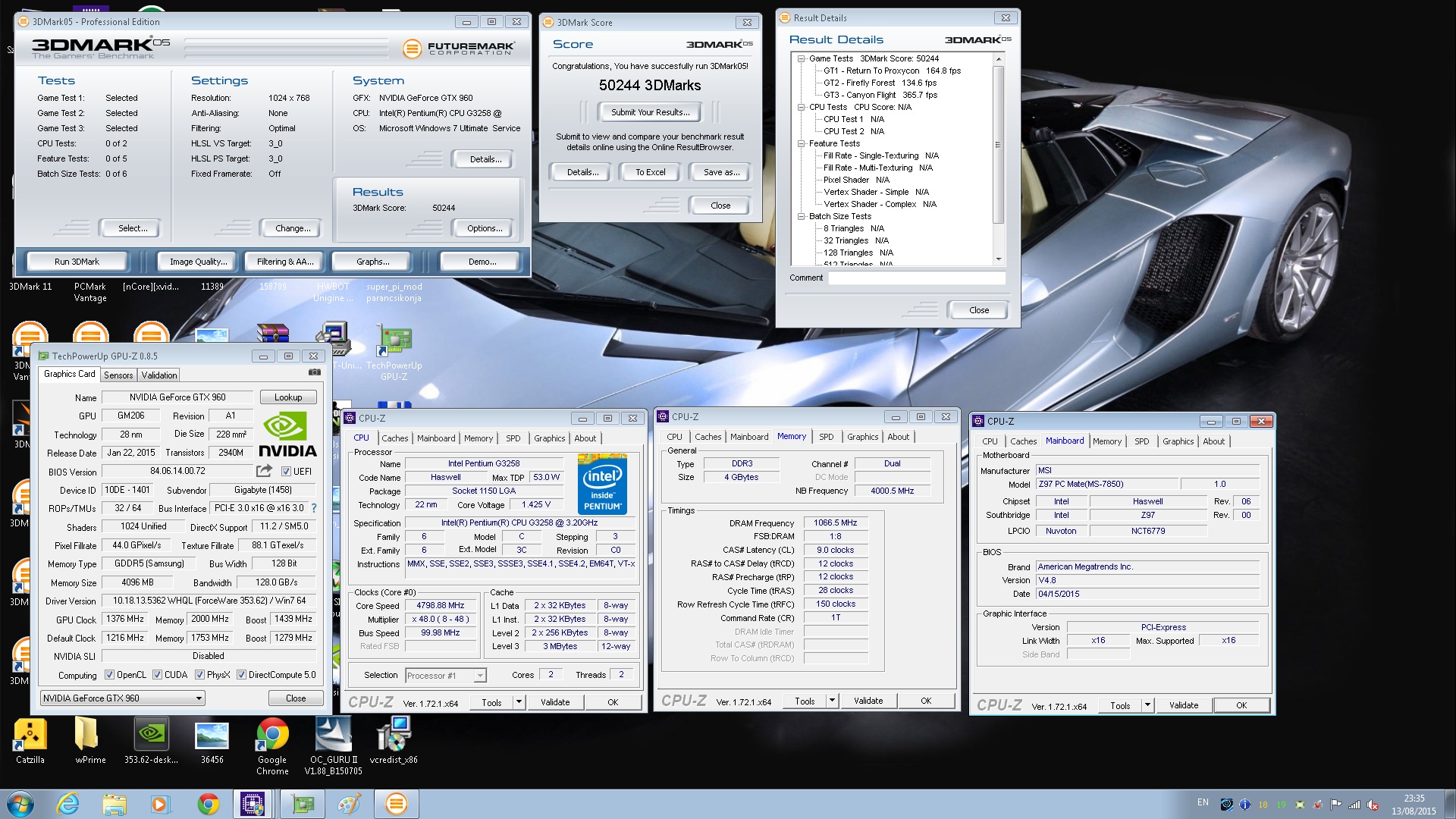Click the Result Details vertical scrollbar thumb
This screenshot has width=1456, height=819.
point(998,144)
